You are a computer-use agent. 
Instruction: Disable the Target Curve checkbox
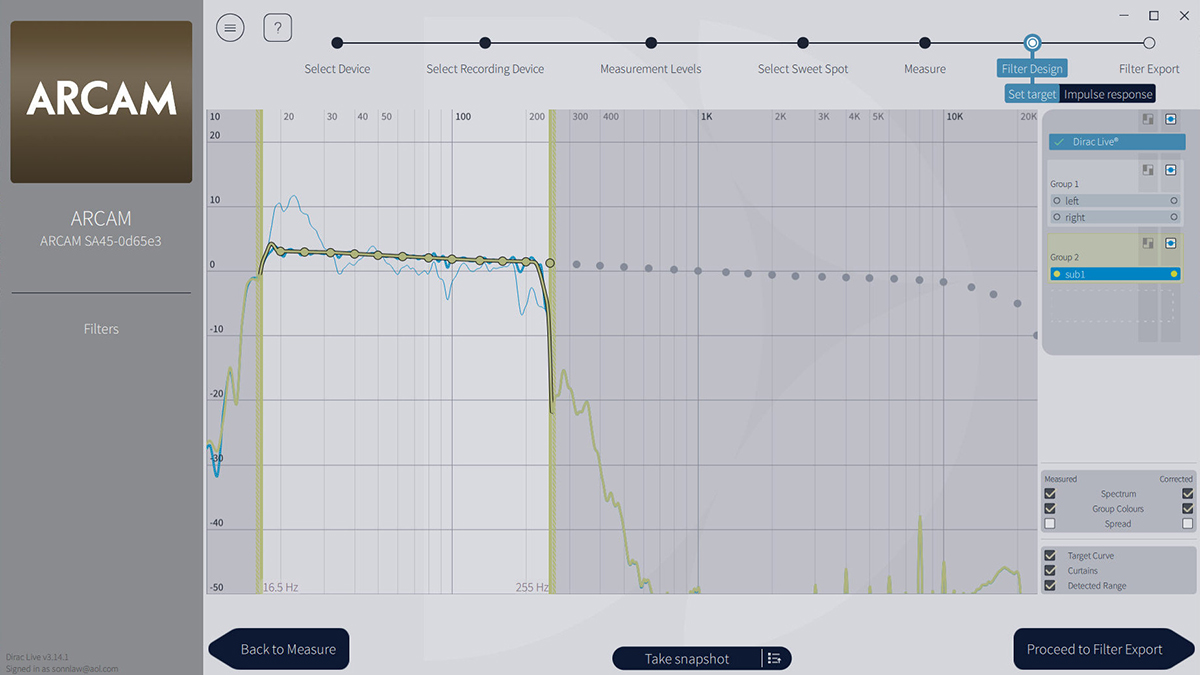(1050, 556)
